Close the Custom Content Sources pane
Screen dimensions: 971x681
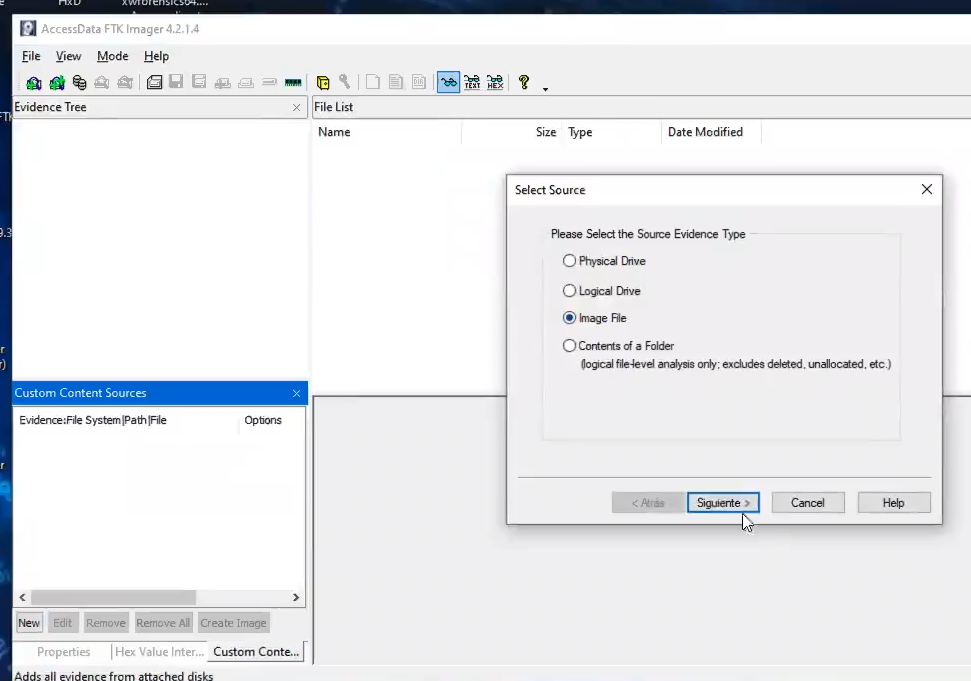[296, 393]
